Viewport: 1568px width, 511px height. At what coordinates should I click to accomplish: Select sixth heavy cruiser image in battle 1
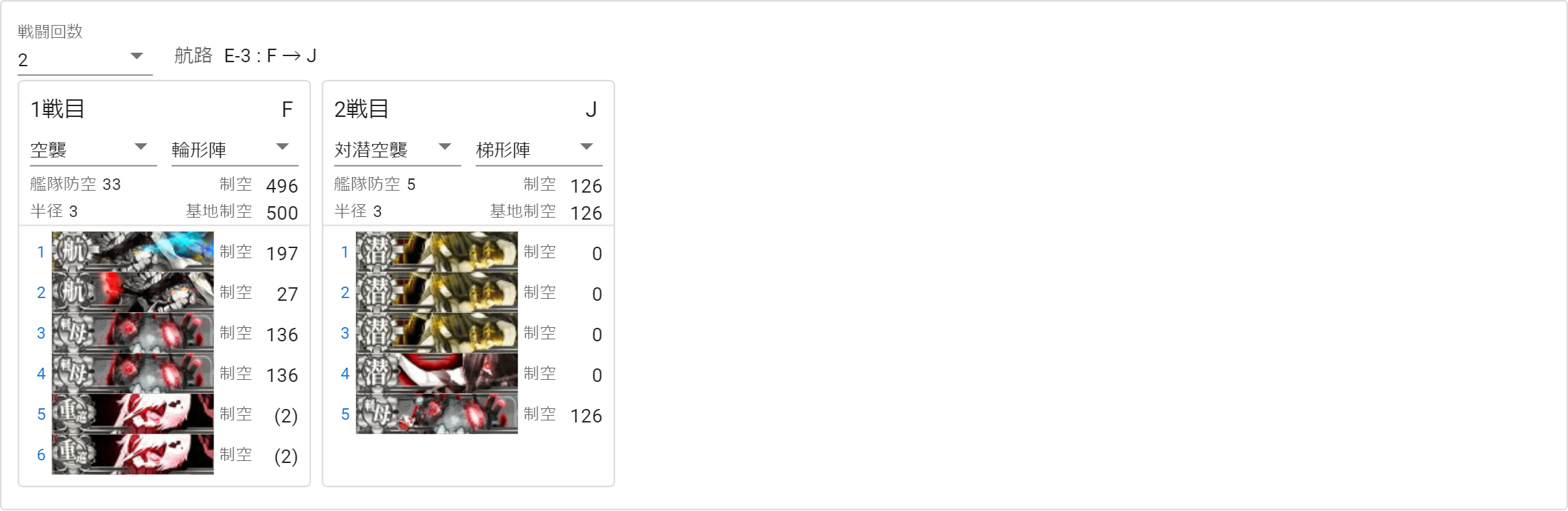point(132,454)
